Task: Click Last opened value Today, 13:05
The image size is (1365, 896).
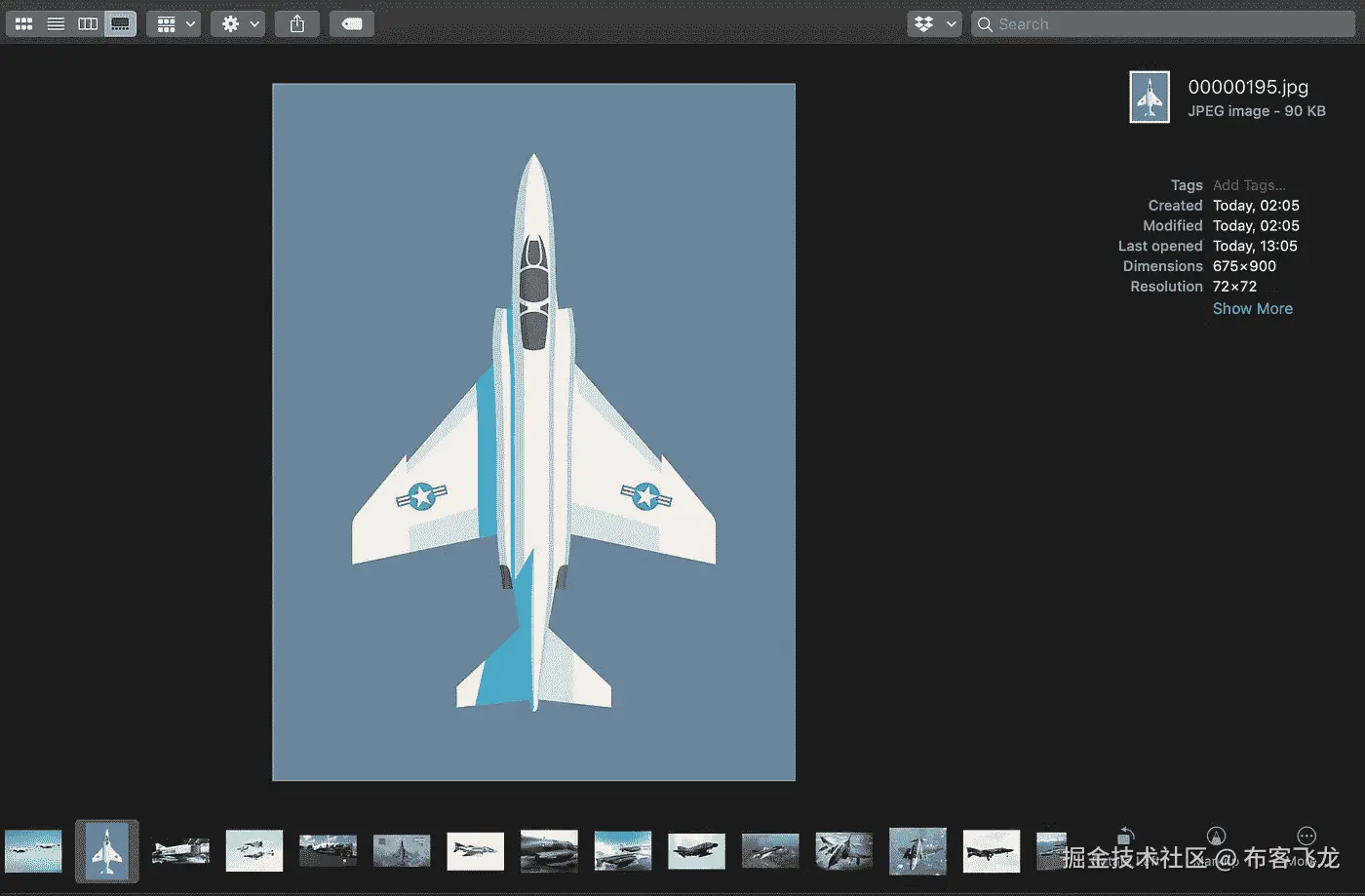Action: point(1255,246)
